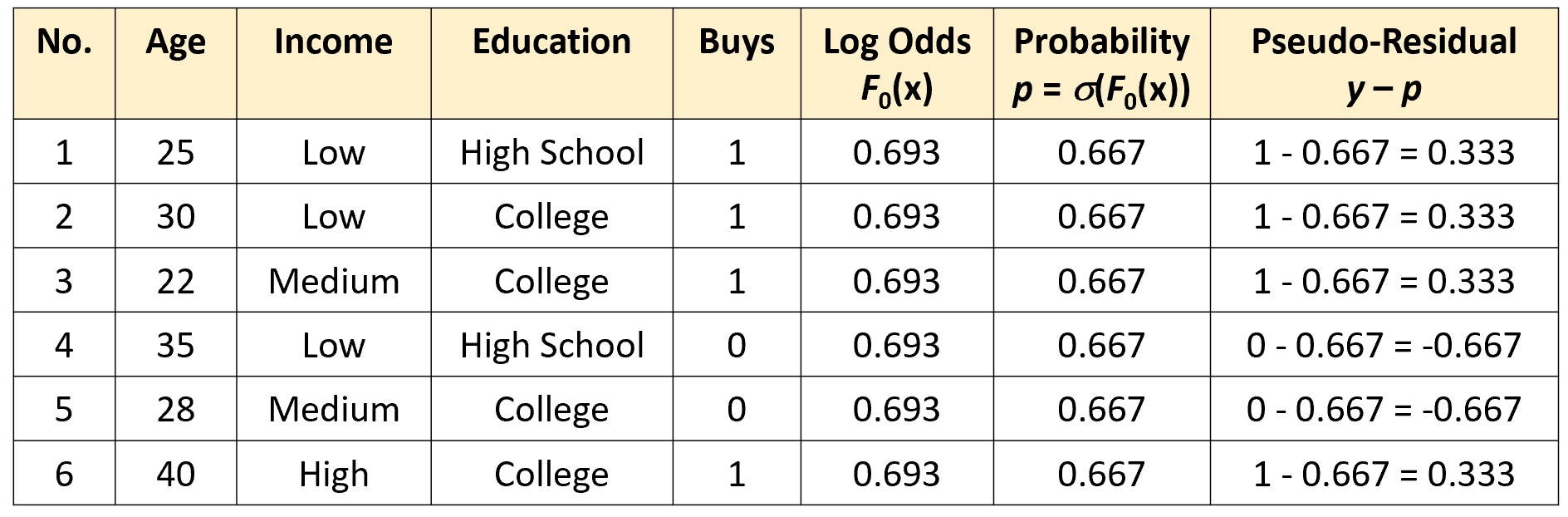The width and height of the screenshot is (1568, 517).
Task: Click the 'High' income cell
Action: [x=333, y=474]
